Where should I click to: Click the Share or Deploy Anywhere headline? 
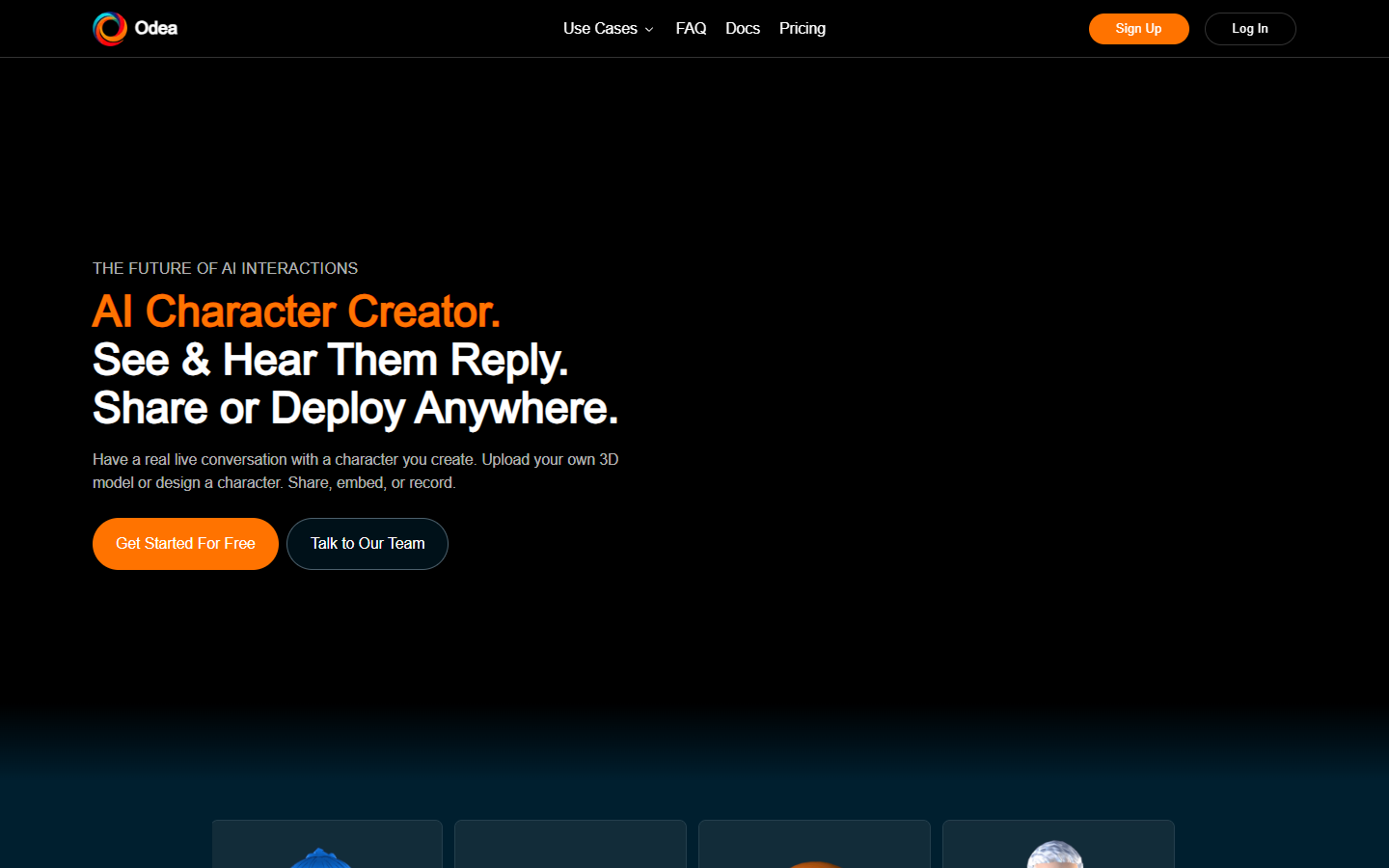(355, 408)
